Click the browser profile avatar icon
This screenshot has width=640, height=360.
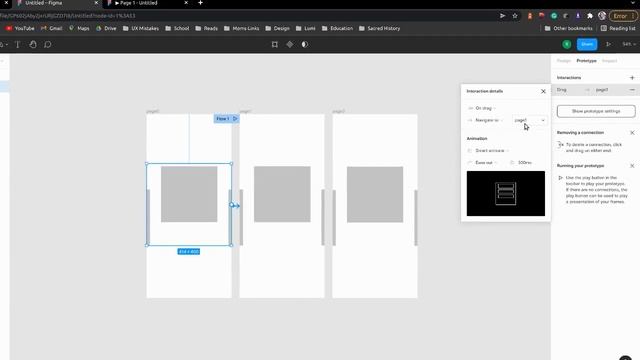point(602,16)
